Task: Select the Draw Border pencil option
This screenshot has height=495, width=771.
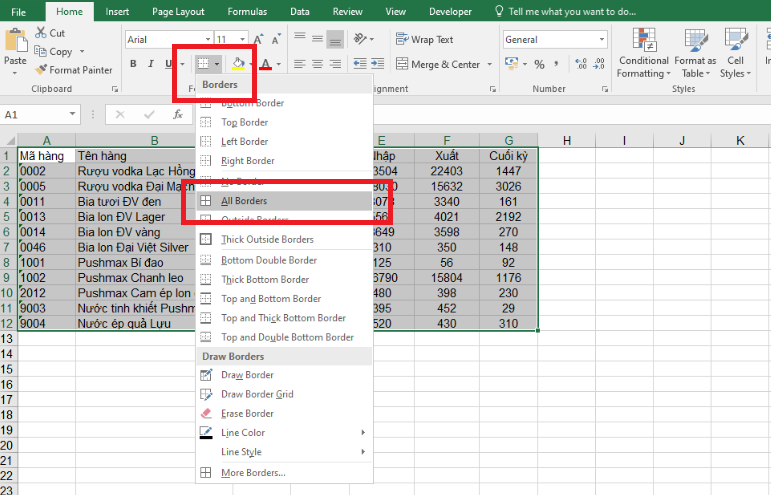Action: point(246,375)
